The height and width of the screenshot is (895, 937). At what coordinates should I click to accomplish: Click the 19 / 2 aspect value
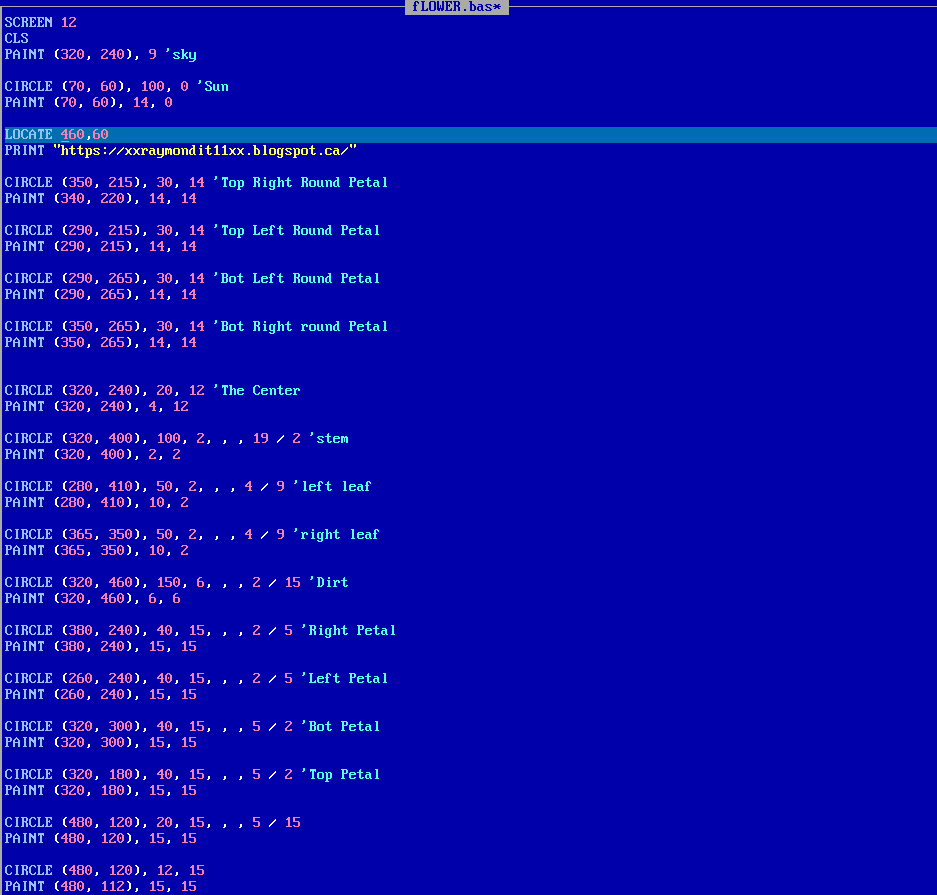[x=277, y=438]
